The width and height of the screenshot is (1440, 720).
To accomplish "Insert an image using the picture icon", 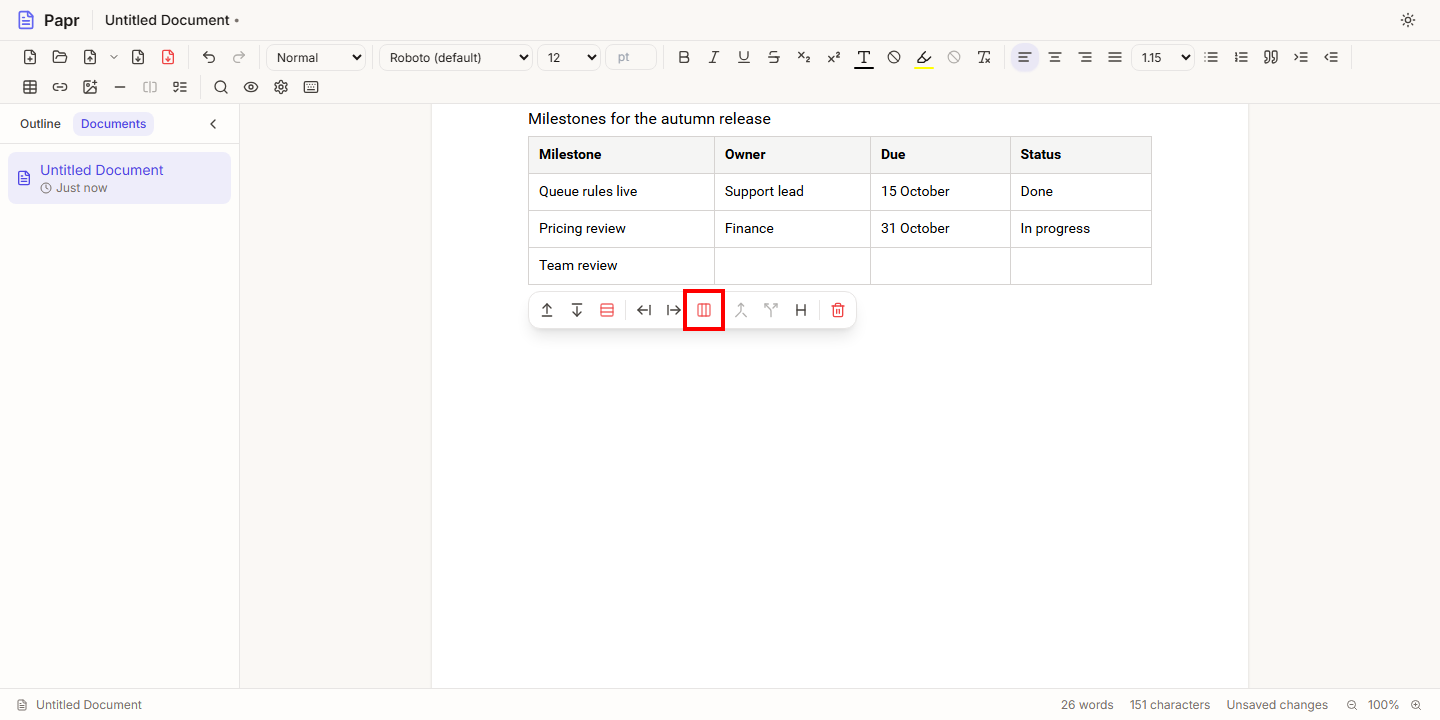I will coord(90,87).
